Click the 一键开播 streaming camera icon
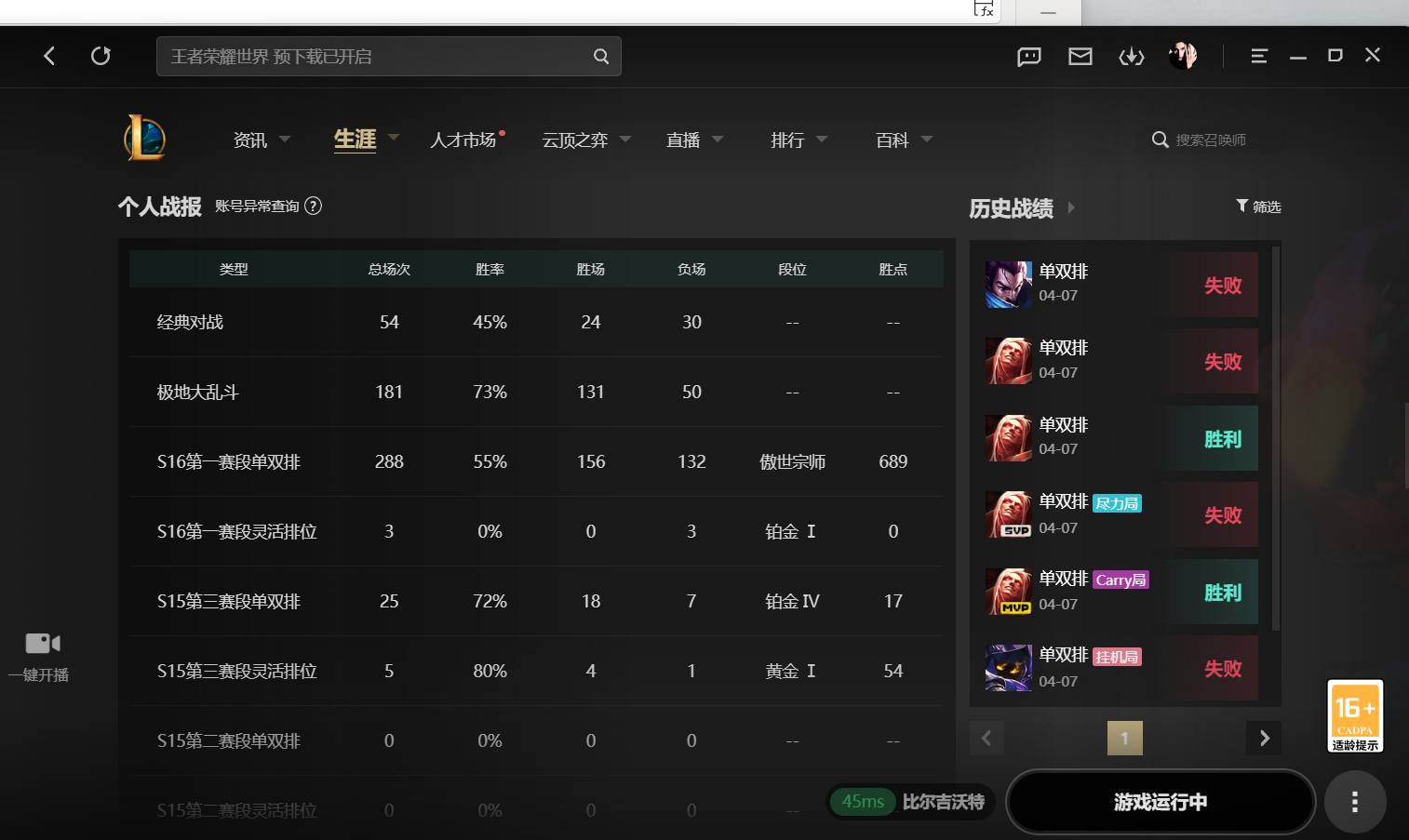 [41, 642]
